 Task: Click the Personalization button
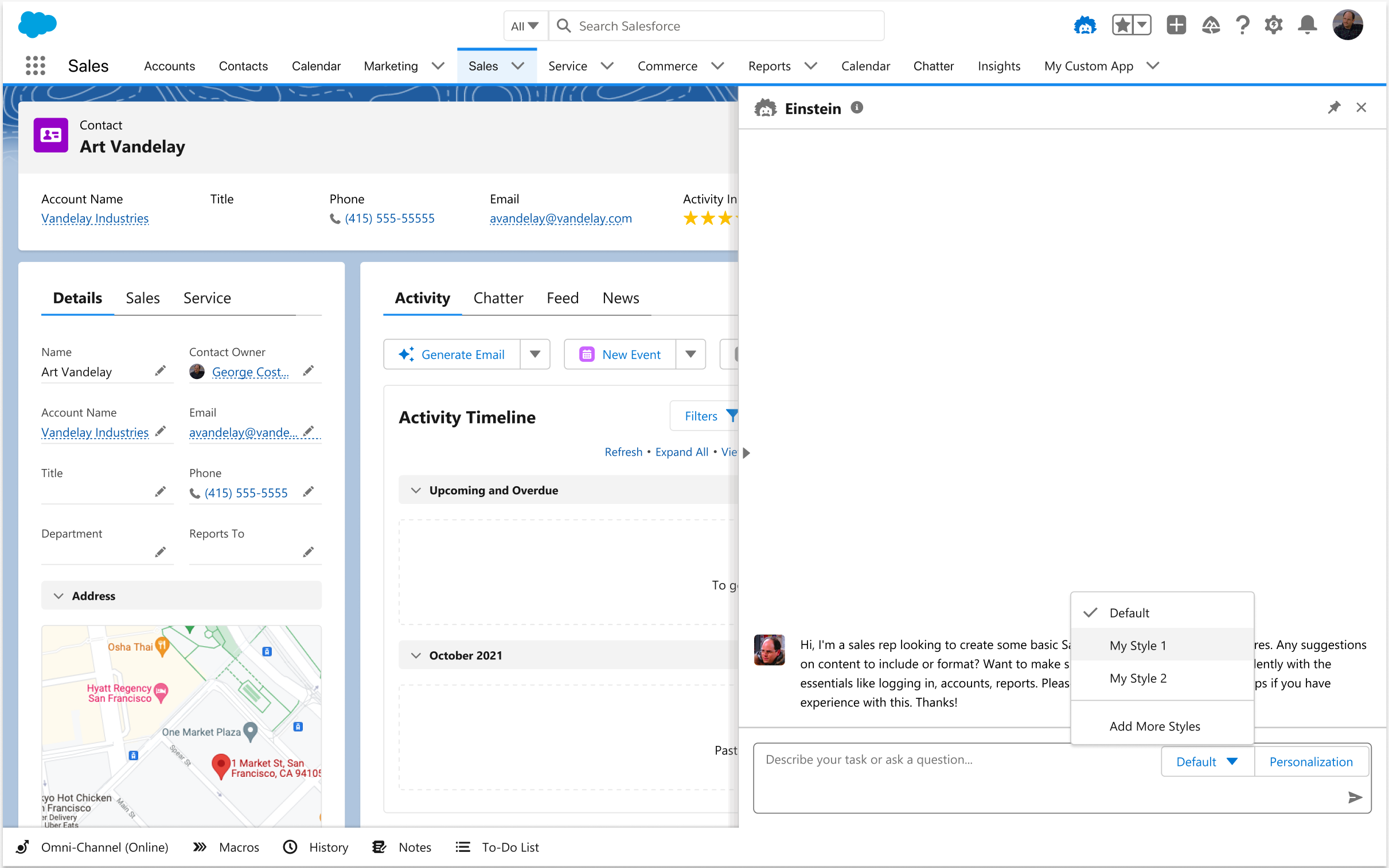coord(1310,761)
